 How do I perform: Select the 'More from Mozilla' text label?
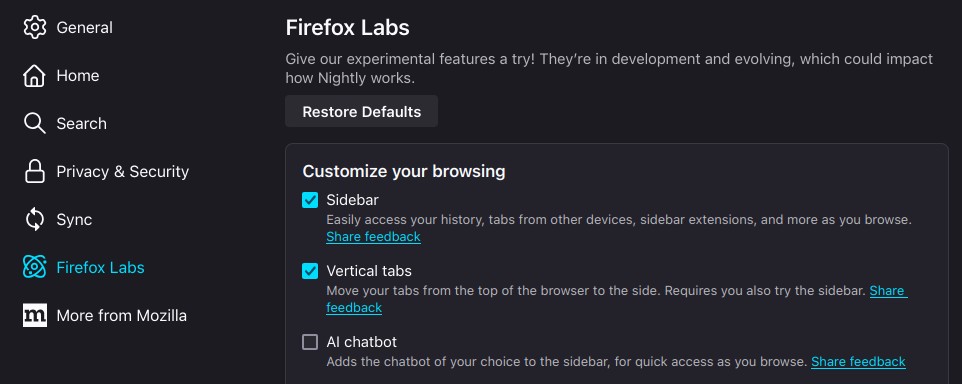(121, 315)
